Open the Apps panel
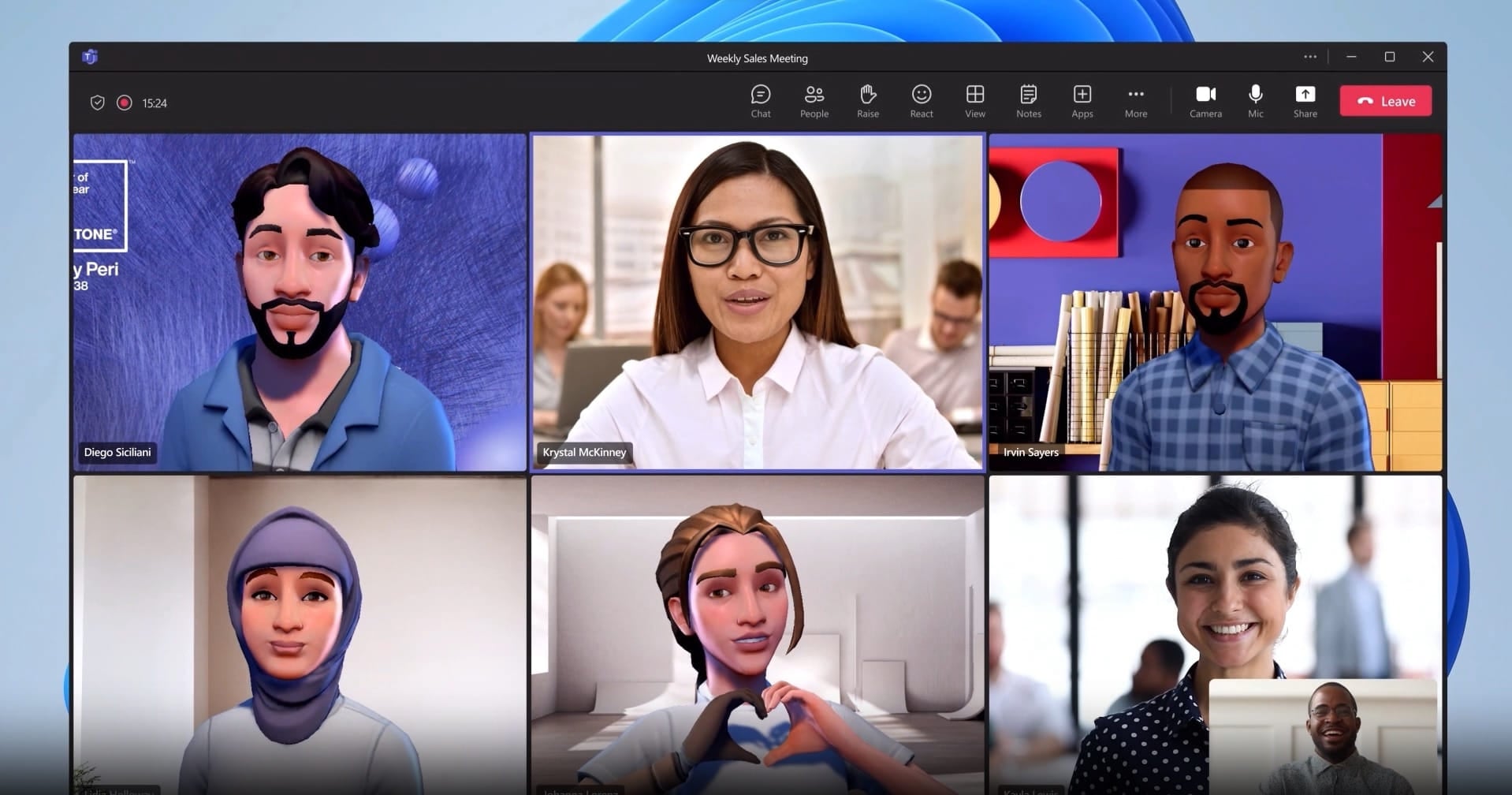Screen dimensions: 1512x795 [x=1082, y=100]
